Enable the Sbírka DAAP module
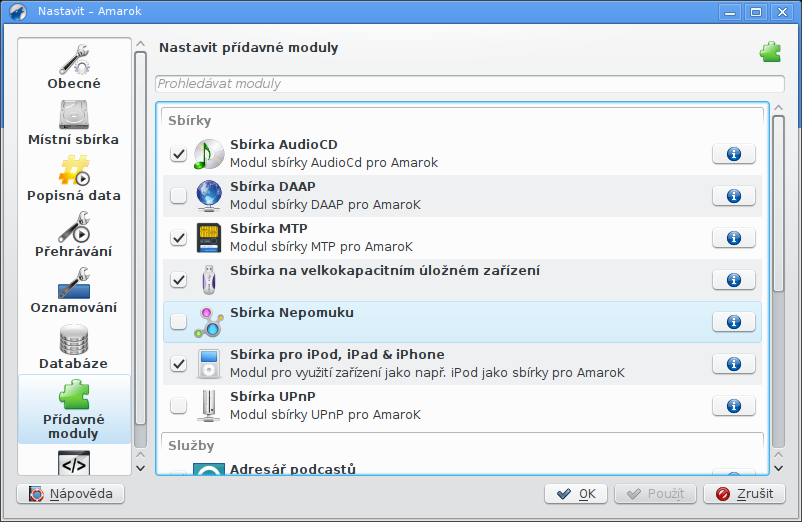Viewport: 802px width, 522px height. coord(179,195)
